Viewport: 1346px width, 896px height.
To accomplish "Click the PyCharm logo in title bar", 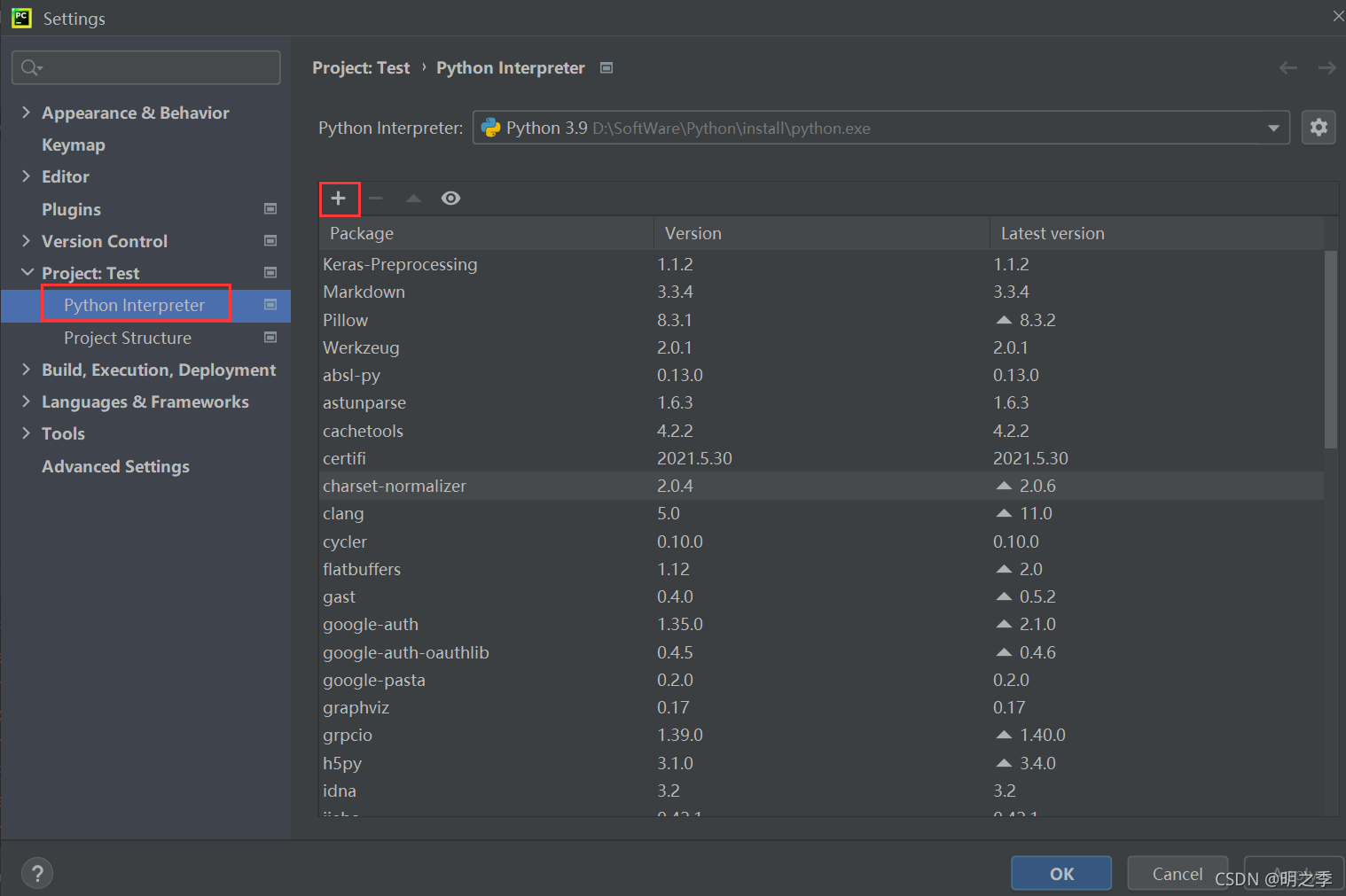I will click(21, 18).
